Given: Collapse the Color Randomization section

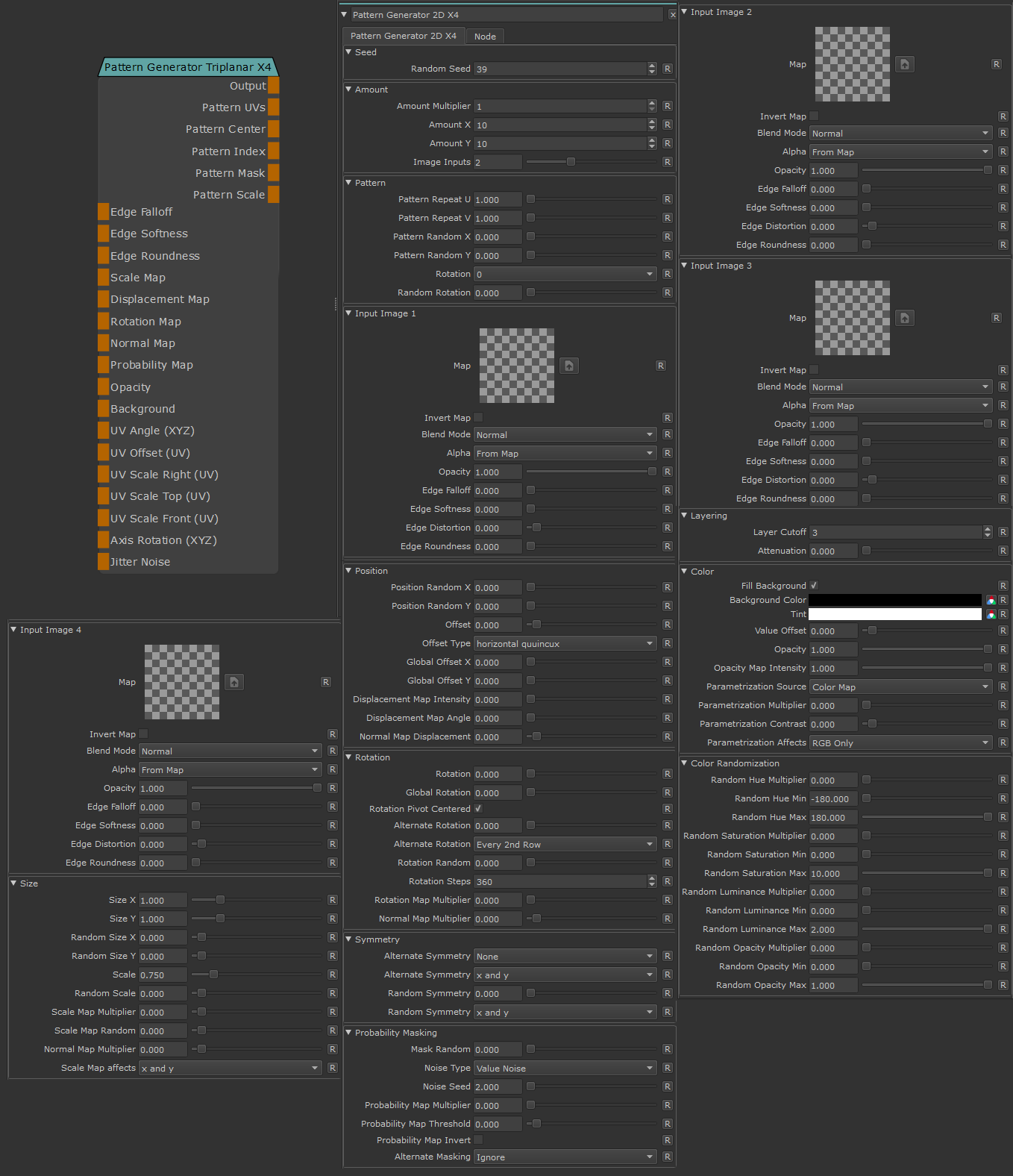Looking at the screenshot, I should click(x=684, y=763).
